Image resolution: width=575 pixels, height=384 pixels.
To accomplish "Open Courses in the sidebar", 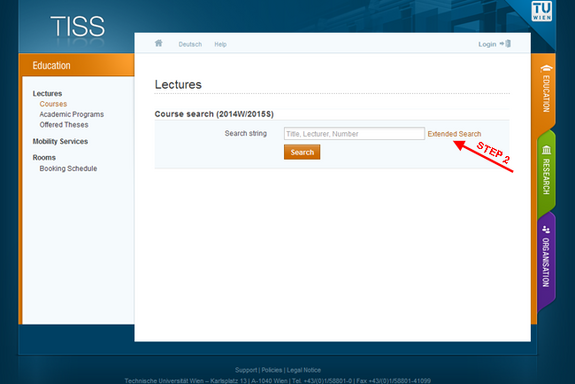I will pyautogui.click(x=53, y=104).
